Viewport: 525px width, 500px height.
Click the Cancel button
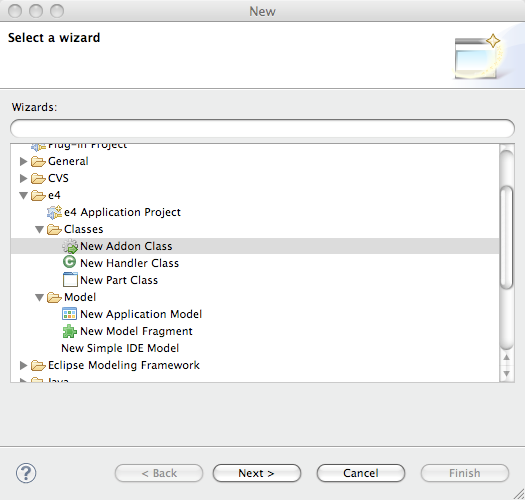pos(361,473)
